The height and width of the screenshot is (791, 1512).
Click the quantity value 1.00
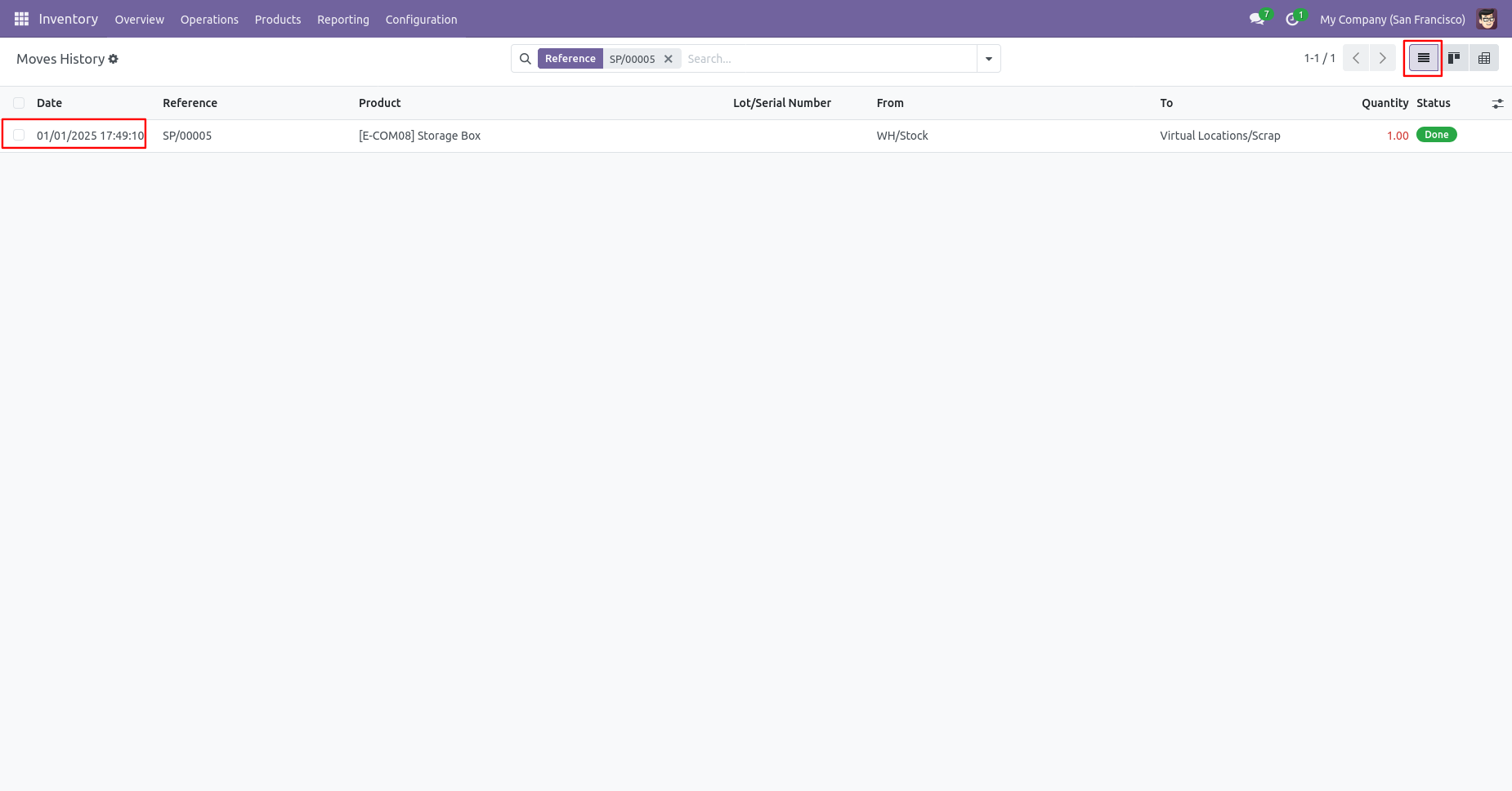pos(1398,136)
